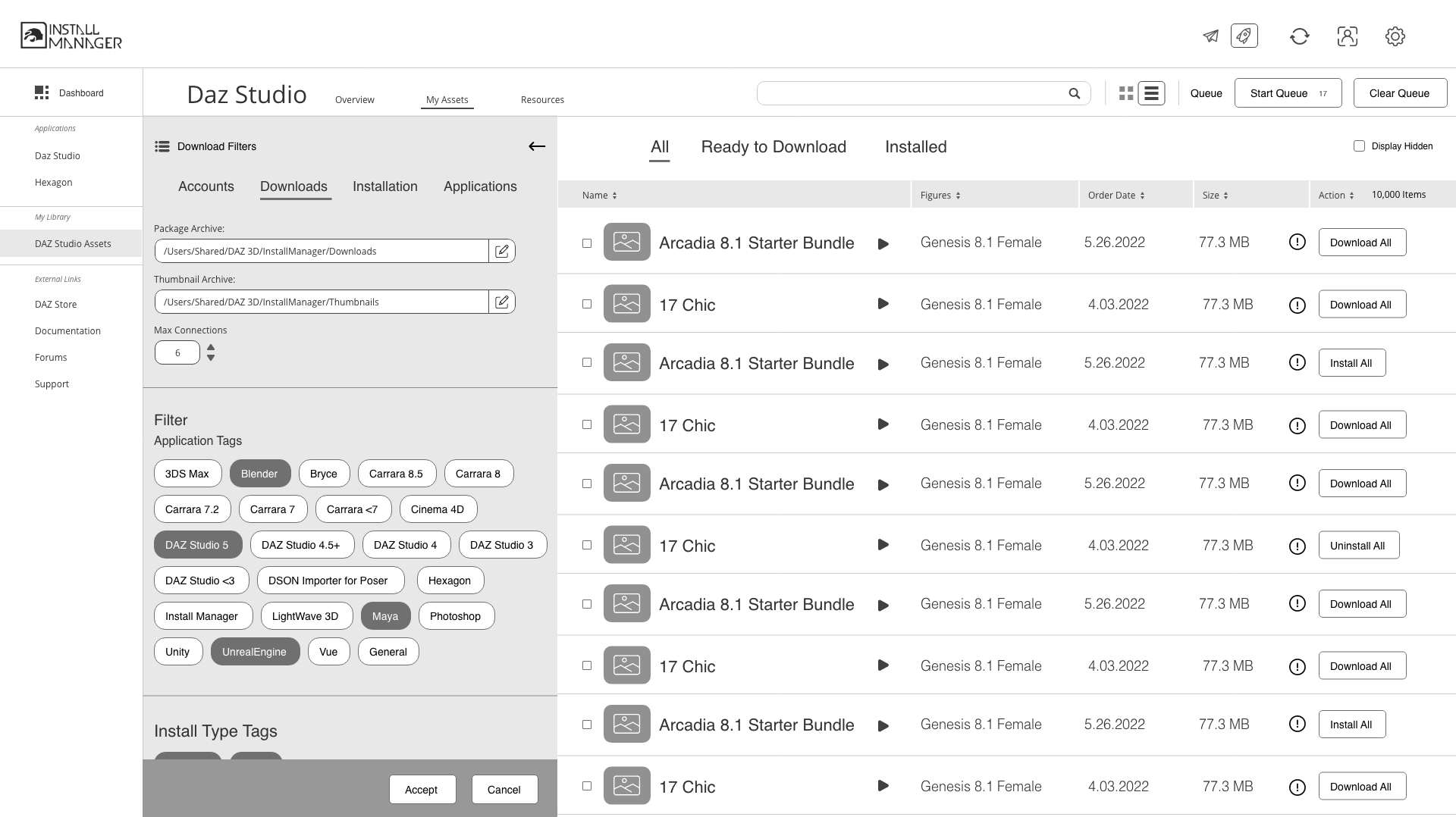Open the info icon for the first 17 Chic row
Image resolution: width=1456 pixels, height=817 pixels.
pyautogui.click(x=1298, y=305)
